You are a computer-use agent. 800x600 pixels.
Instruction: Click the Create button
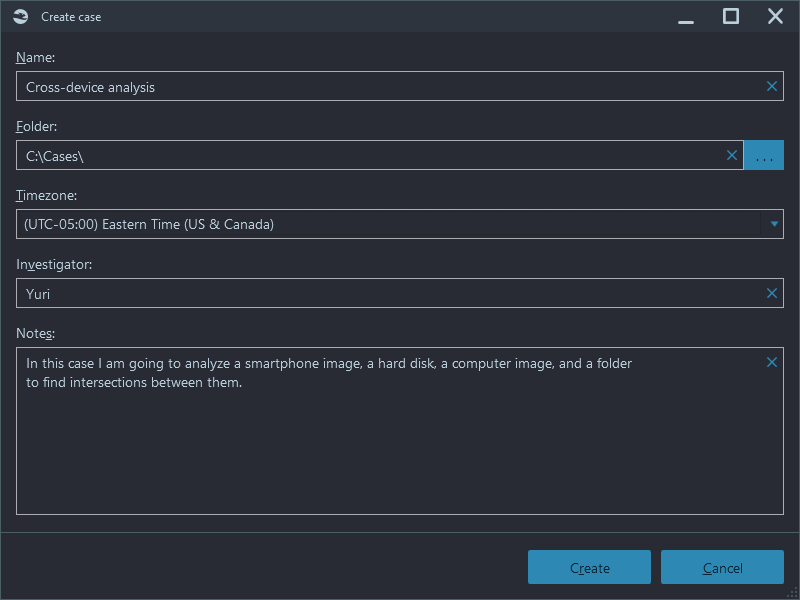click(589, 567)
